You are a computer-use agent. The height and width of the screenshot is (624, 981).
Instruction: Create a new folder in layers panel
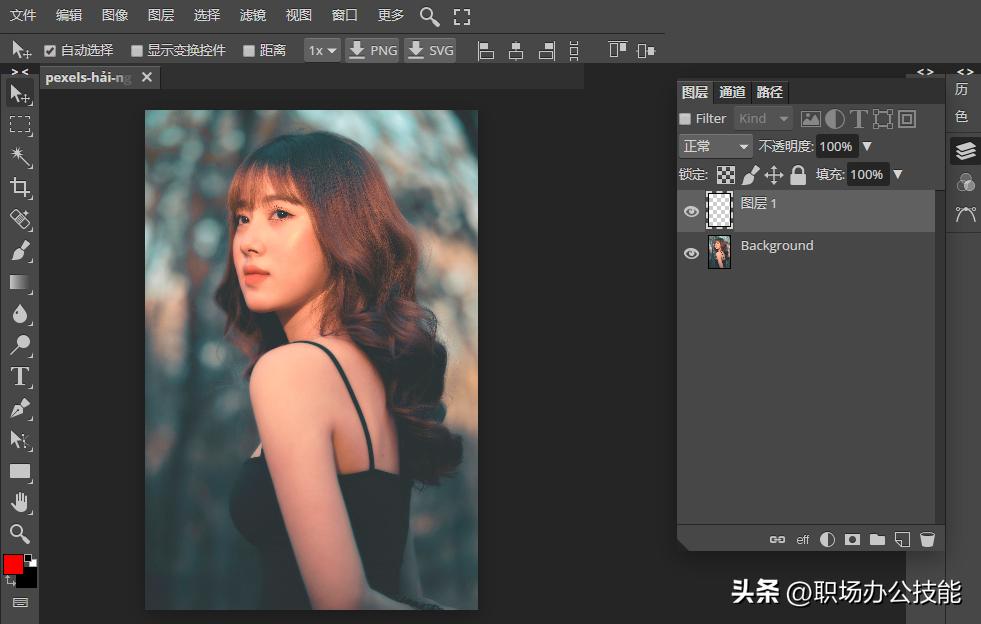click(877, 539)
